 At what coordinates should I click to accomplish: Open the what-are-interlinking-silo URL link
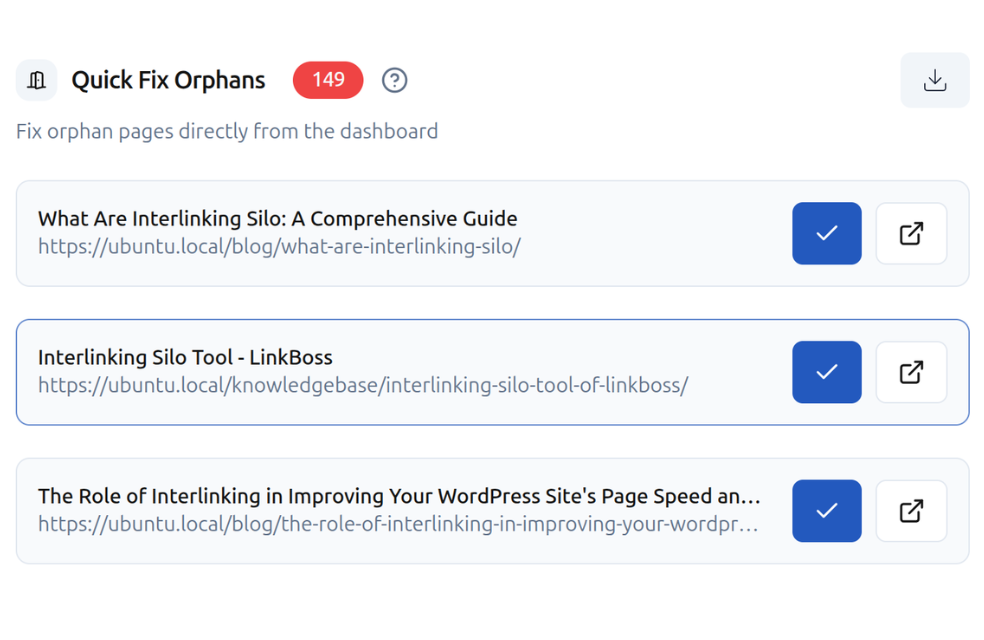(278, 246)
